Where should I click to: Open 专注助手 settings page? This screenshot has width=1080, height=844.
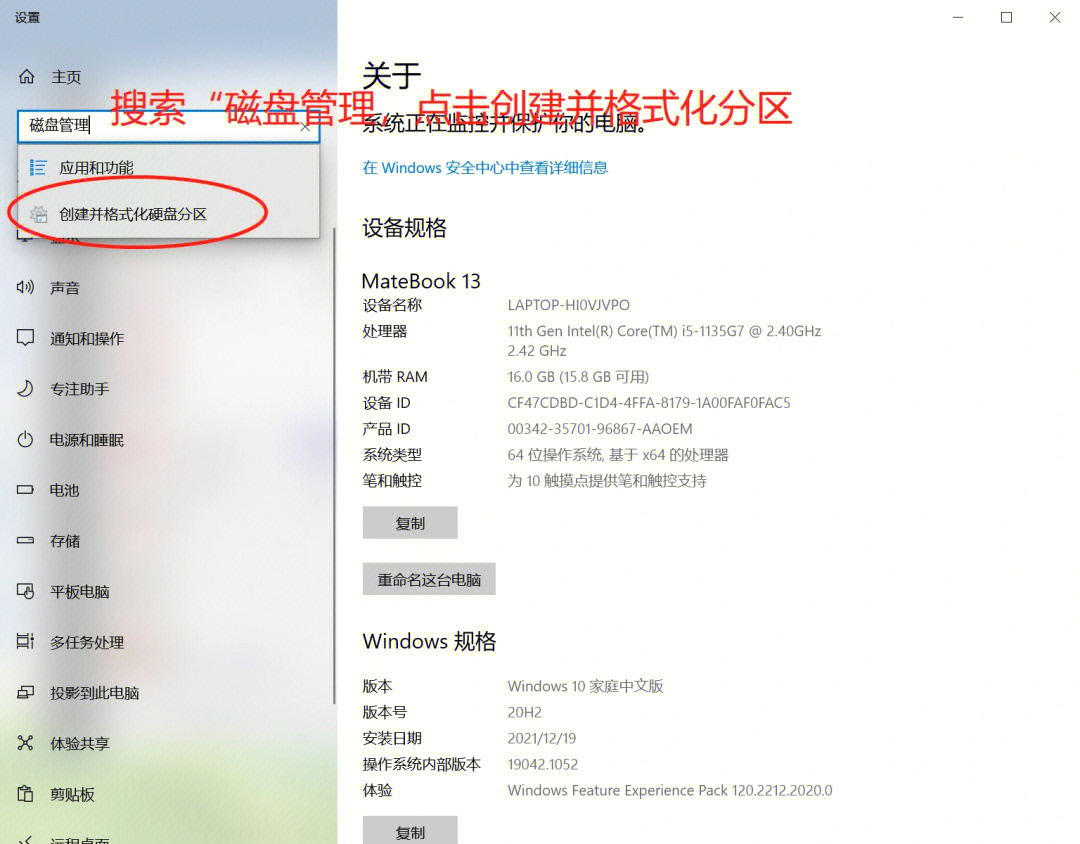[x=79, y=389]
